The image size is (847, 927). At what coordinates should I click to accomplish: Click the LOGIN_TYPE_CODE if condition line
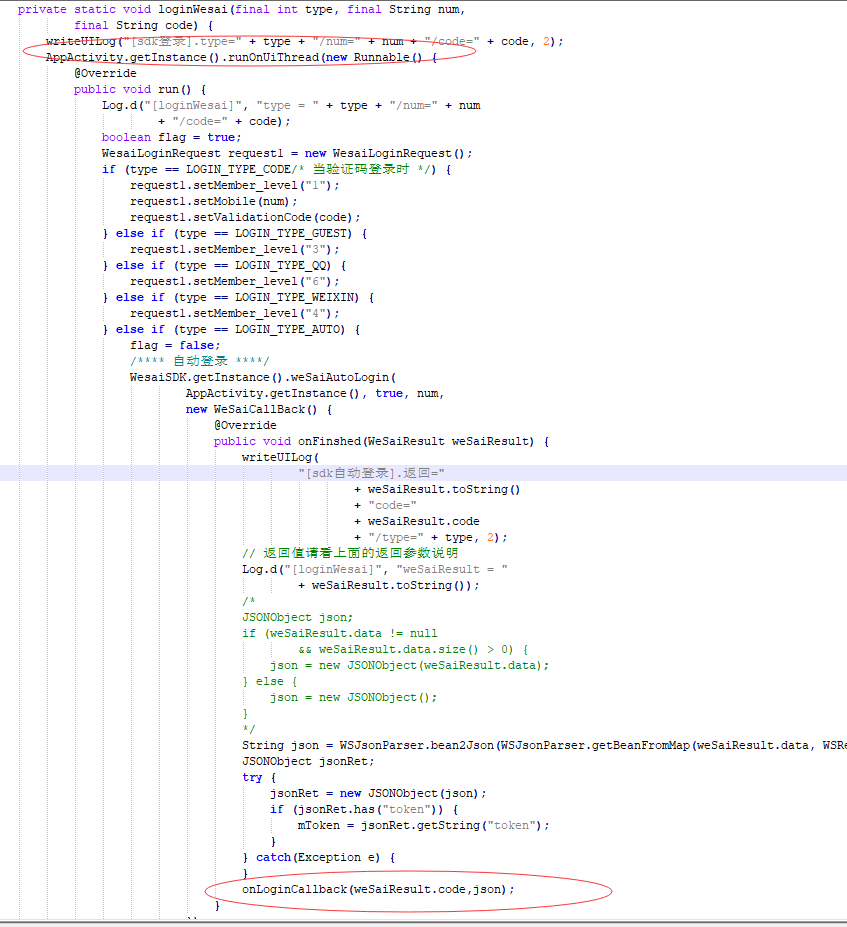click(277, 169)
